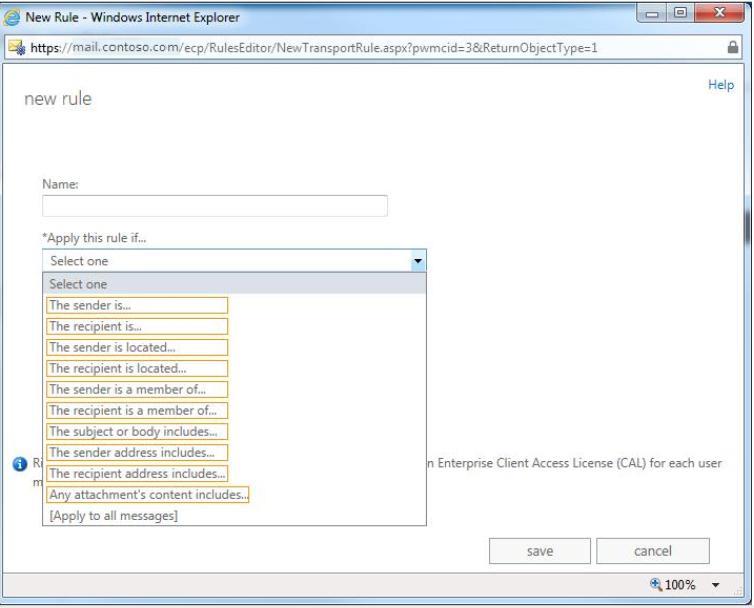Click the security lock icon in address bar
The height and width of the screenshot is (608, 754).
(x=732, y=47)
